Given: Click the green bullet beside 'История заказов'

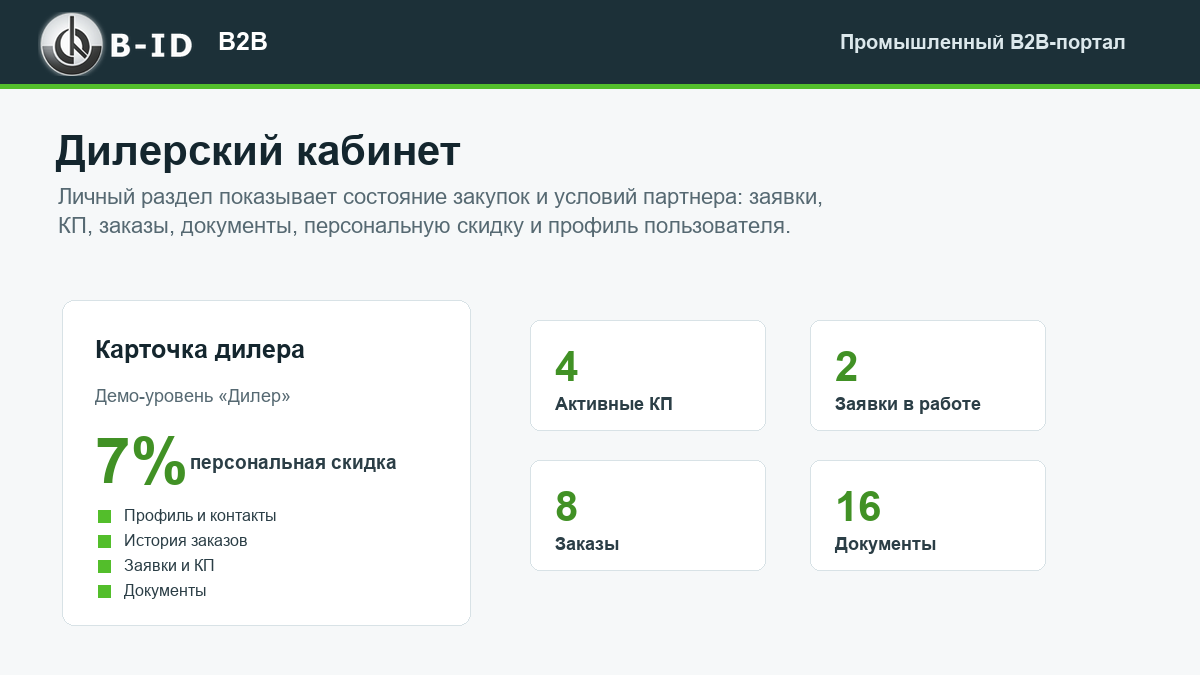Looking at the screenshot, I should 104,541.
